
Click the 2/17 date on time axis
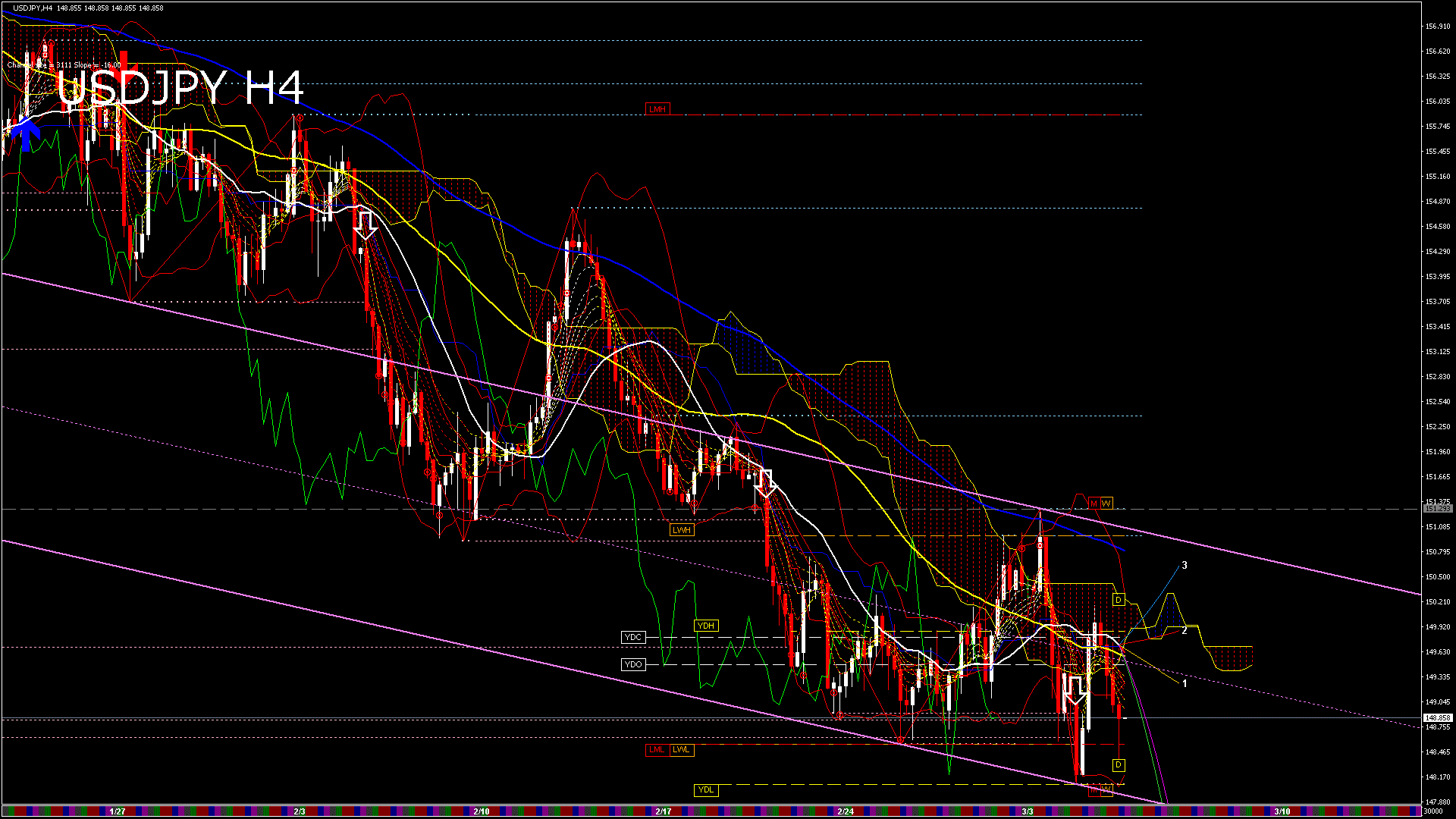coord(664,811)
